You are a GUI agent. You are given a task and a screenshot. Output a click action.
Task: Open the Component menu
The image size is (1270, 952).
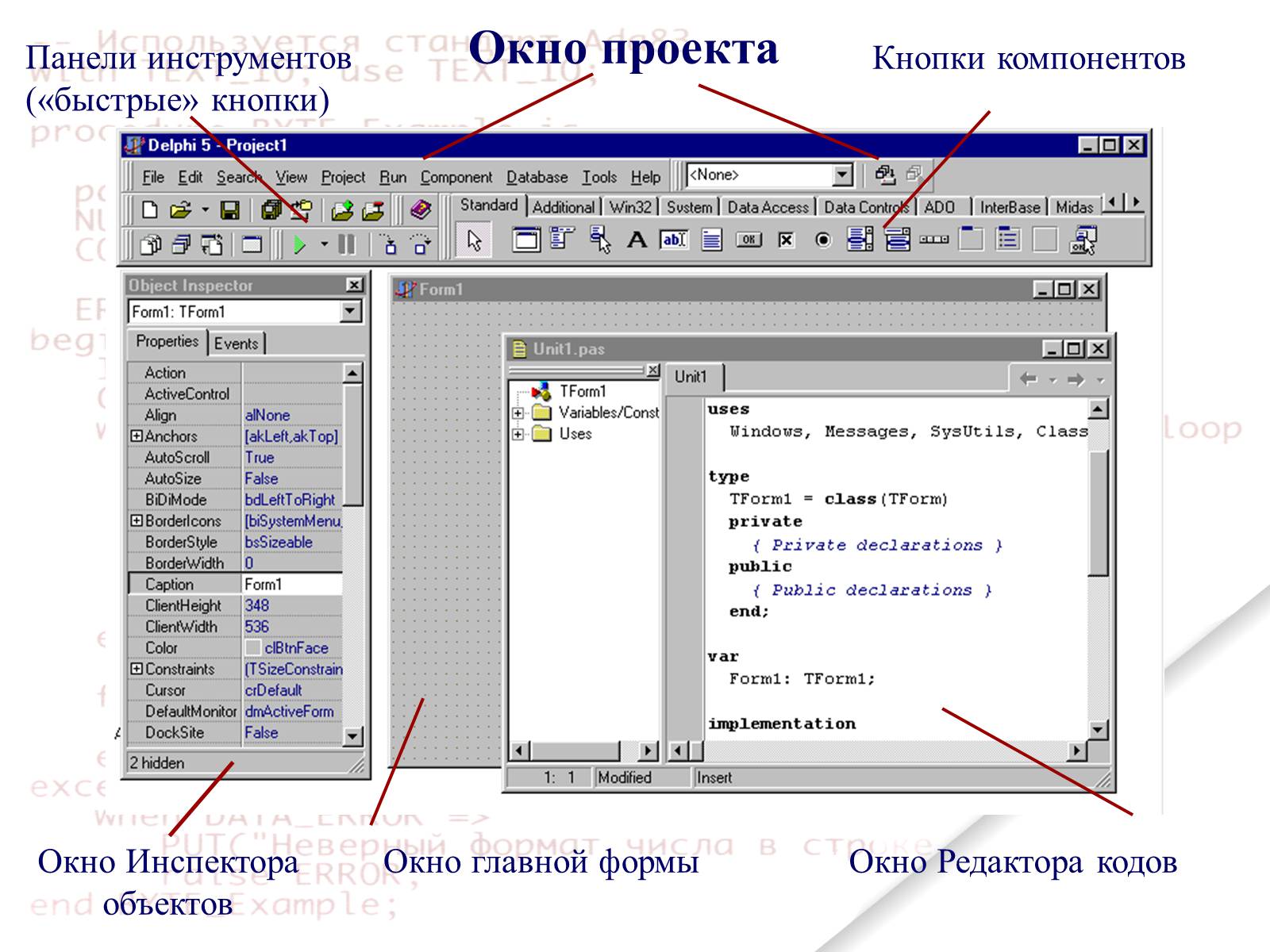click(456, 177)
